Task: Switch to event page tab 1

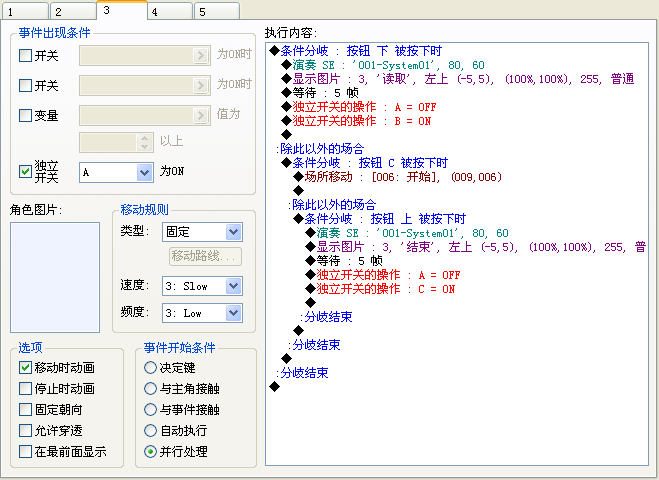Action: pyautogui.click(x=25, y=11)
